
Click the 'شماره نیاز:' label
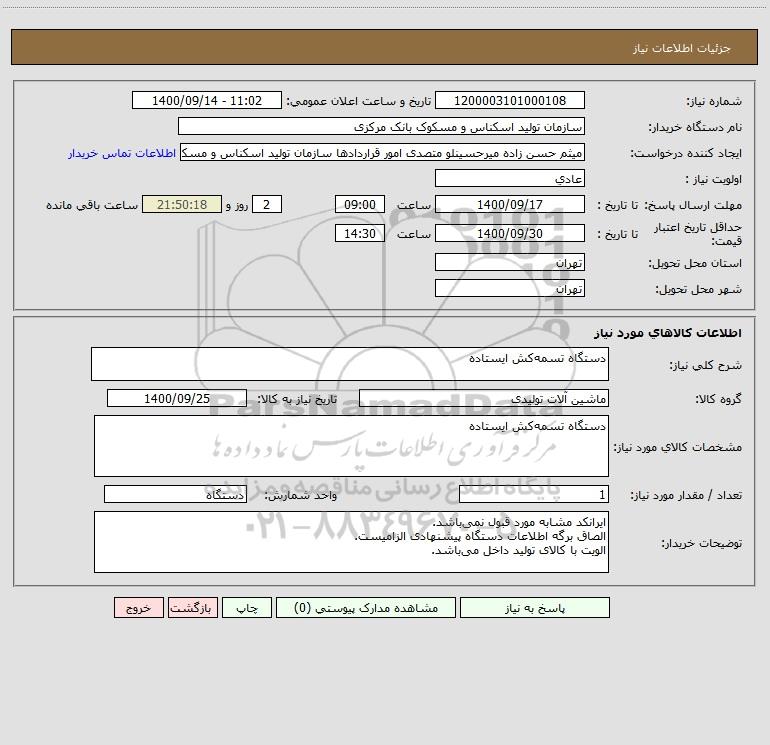714,102
